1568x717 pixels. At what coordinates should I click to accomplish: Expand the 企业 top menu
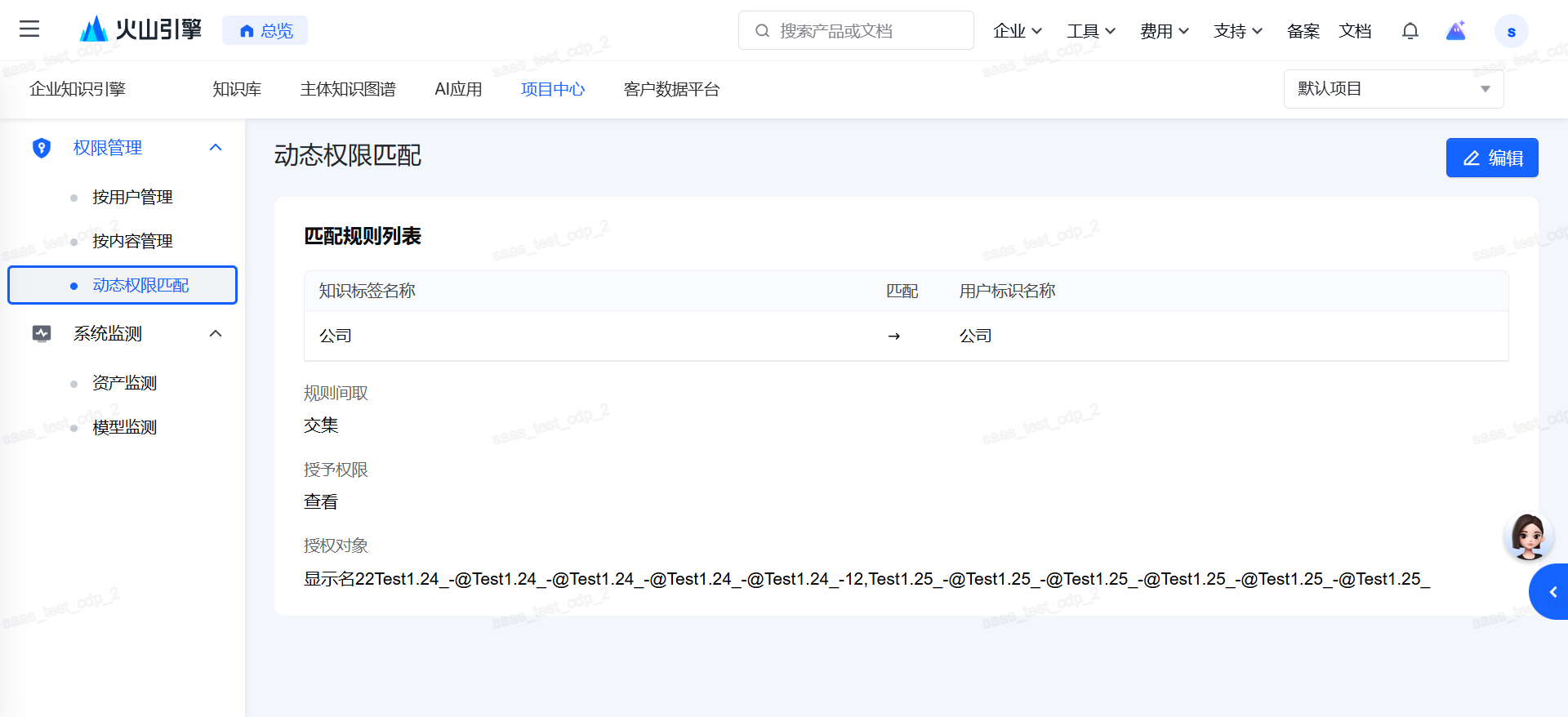1017,31
